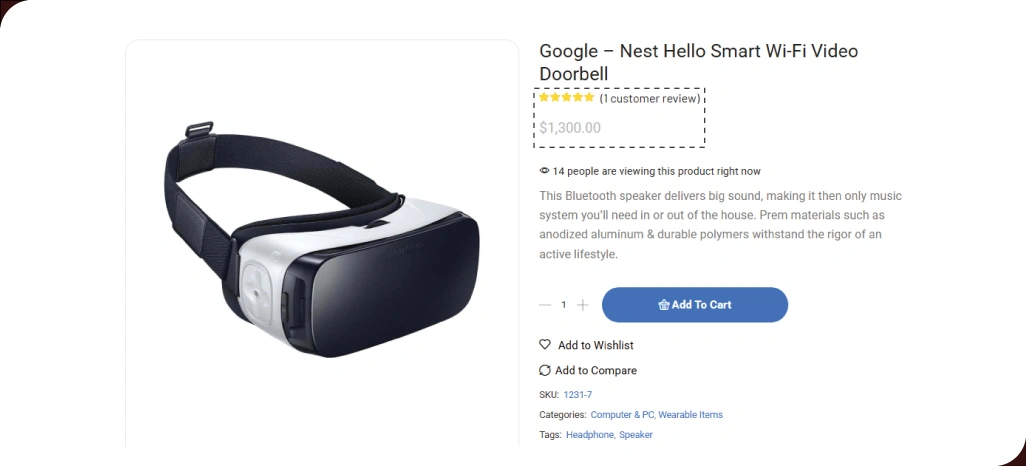Open the Headphone tag
The image size is (1026, 466).
[x=590, y=435]
